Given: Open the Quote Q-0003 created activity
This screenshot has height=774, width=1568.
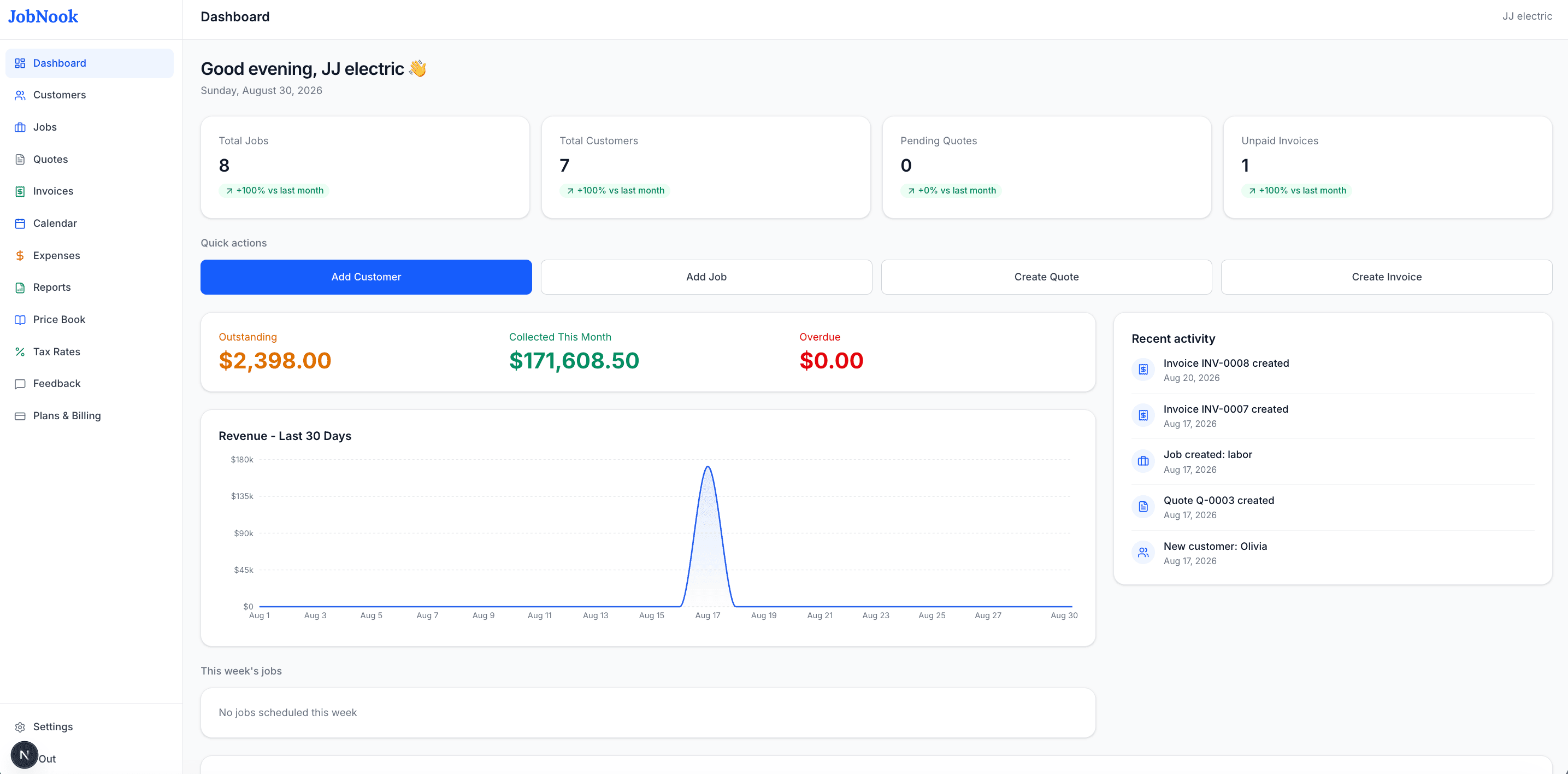Looking at the screenshot, I should pos(1332,507).
